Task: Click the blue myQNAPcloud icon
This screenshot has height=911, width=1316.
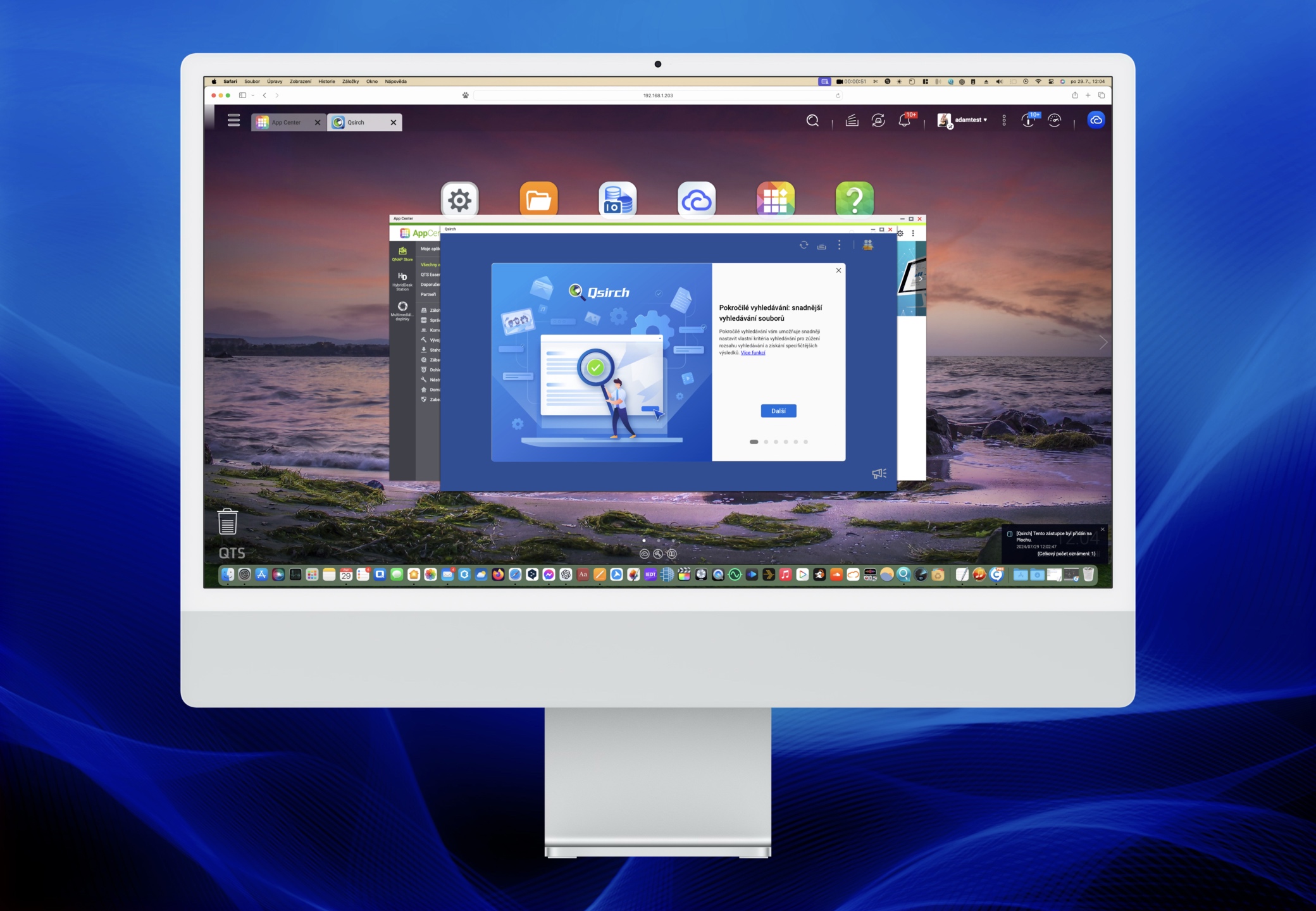Action: (x=1096, y=120)
